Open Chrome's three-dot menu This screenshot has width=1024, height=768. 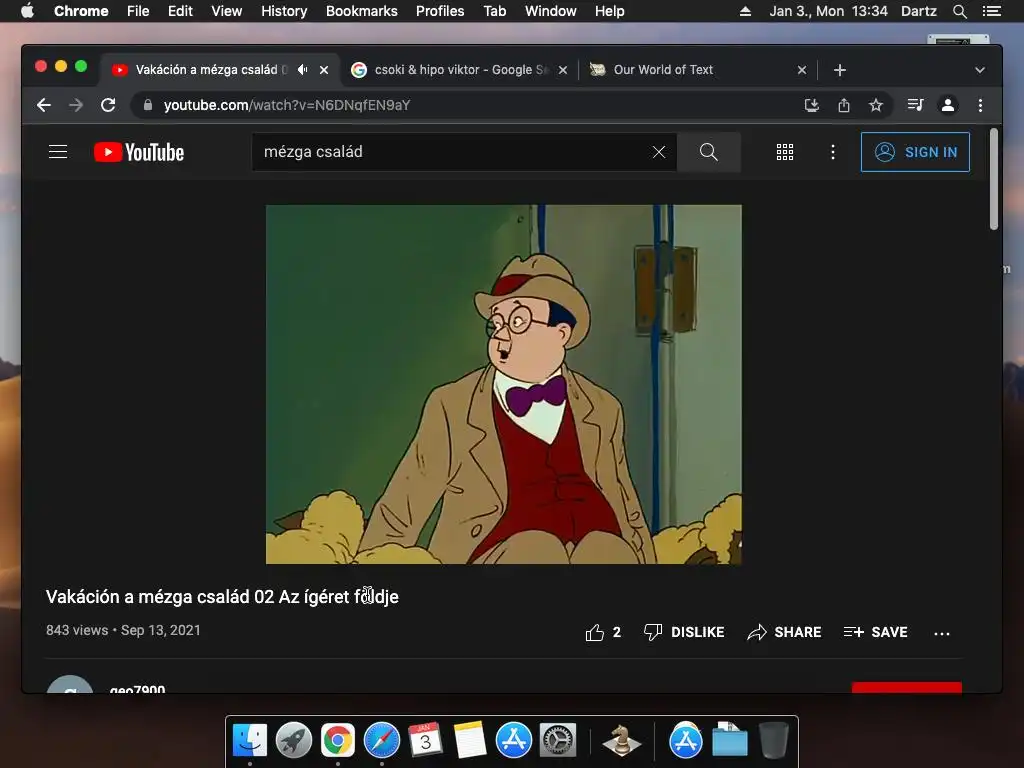click(980, 105)
